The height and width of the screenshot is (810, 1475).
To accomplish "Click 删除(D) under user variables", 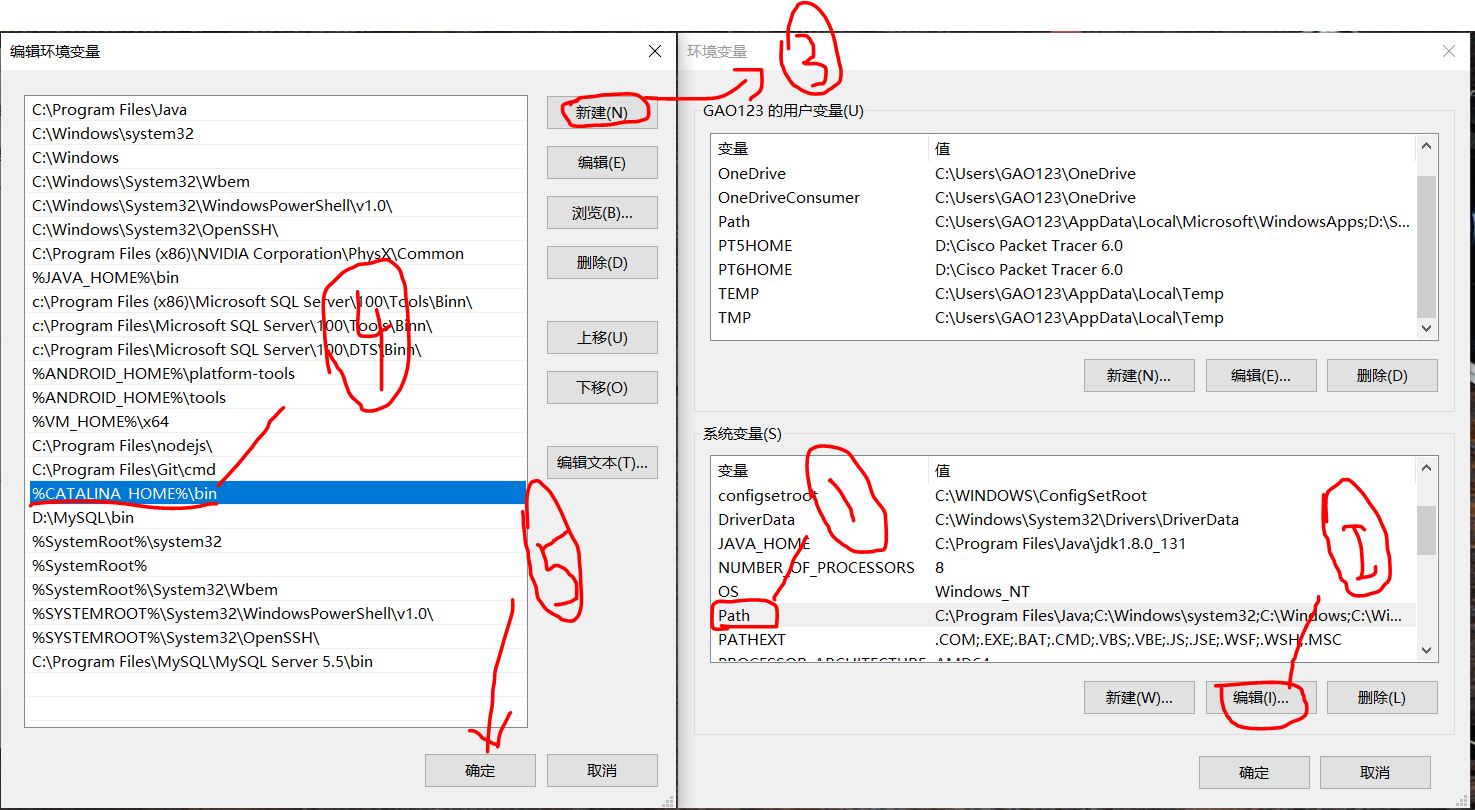I will 1382,375.
